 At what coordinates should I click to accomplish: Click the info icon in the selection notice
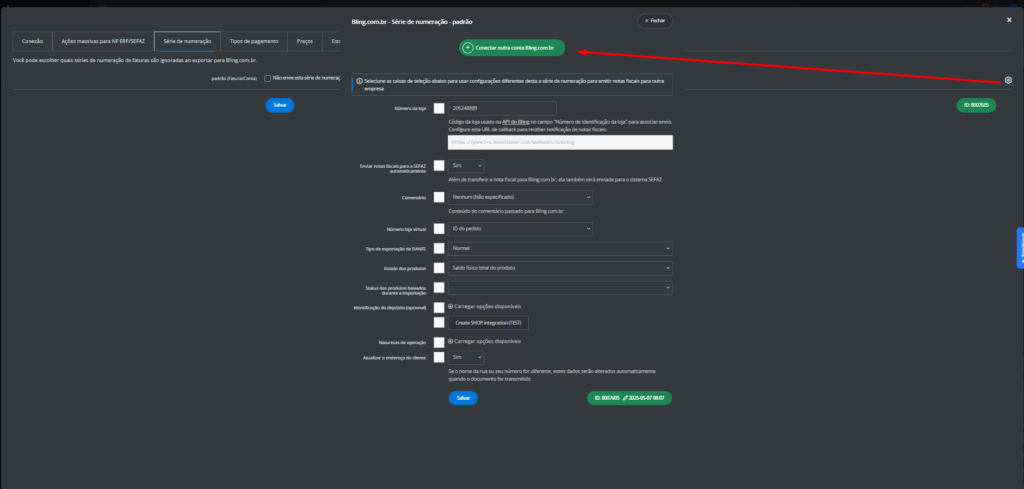point(359,82)
